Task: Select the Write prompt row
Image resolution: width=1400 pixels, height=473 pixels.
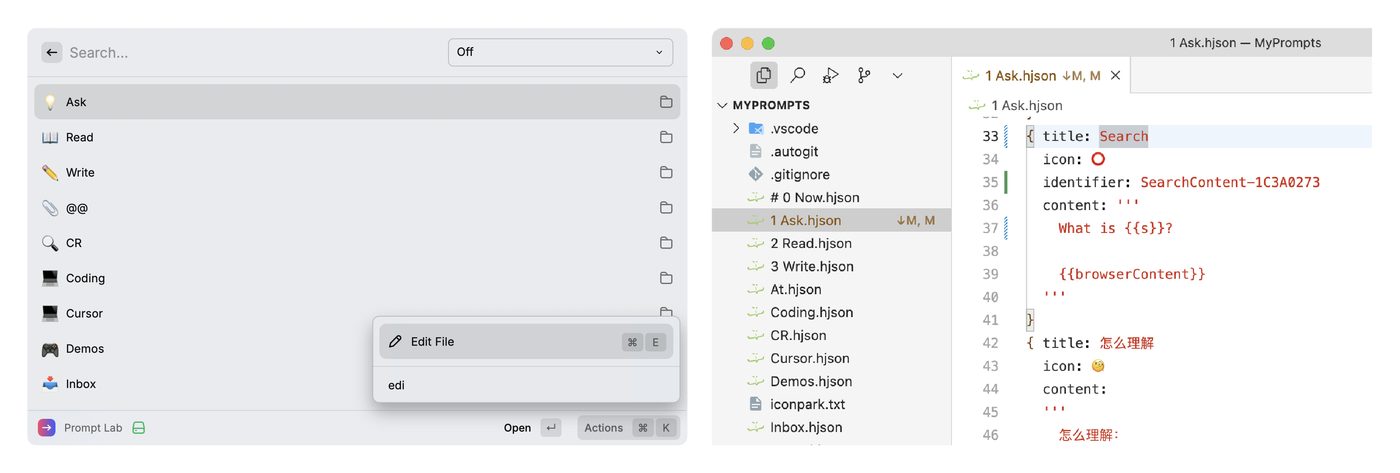Action: (x=357, y=172)
